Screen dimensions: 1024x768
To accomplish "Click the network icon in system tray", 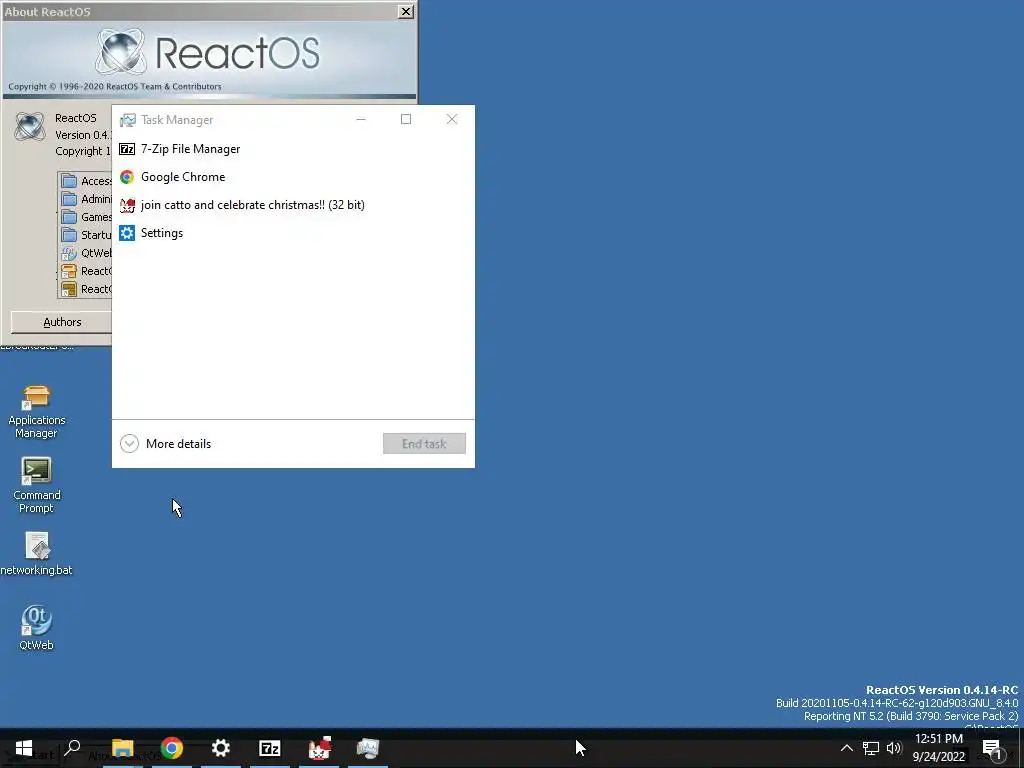I will click(871, 748).
